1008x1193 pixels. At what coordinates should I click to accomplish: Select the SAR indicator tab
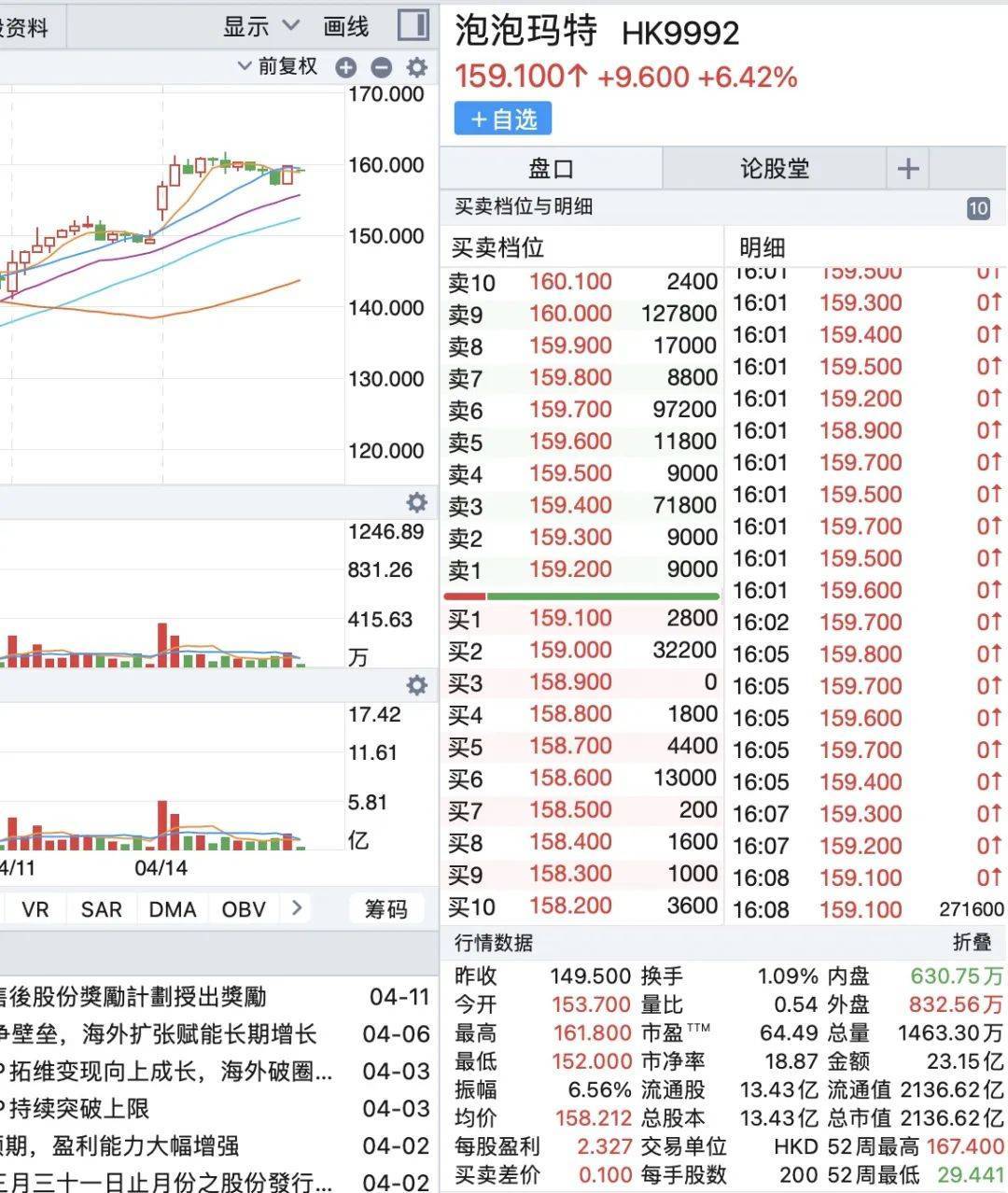point(101,909)
